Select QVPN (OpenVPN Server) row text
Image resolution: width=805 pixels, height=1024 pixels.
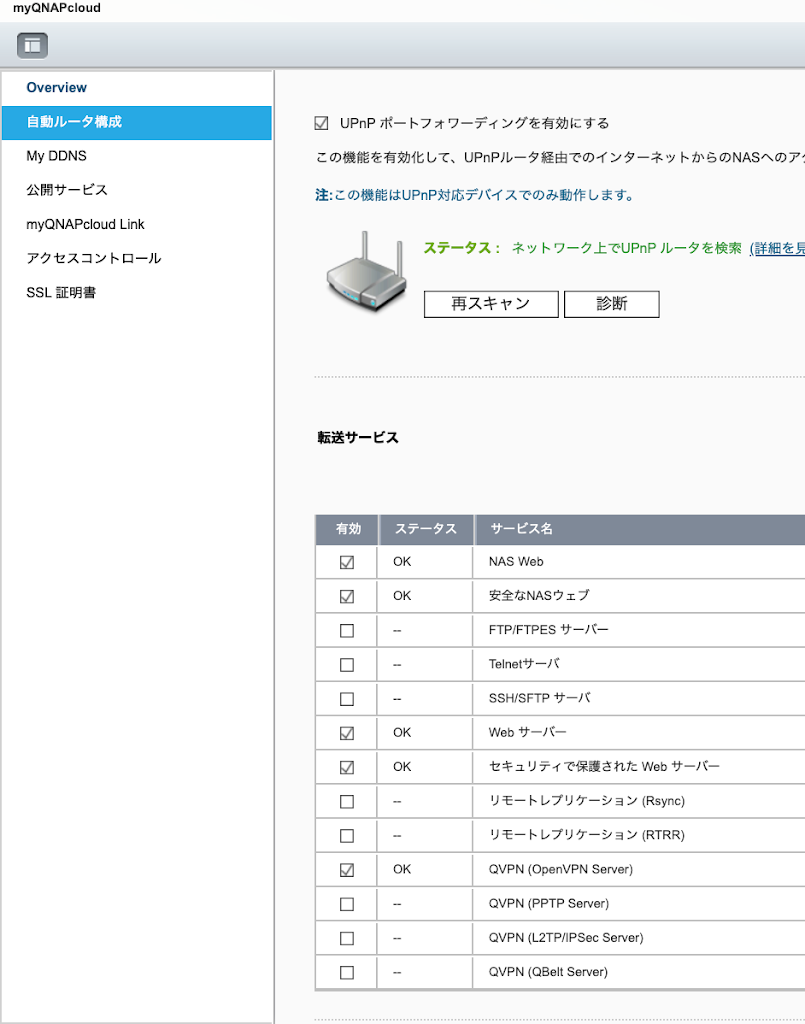pyautogui.click(x=561, y=869)
